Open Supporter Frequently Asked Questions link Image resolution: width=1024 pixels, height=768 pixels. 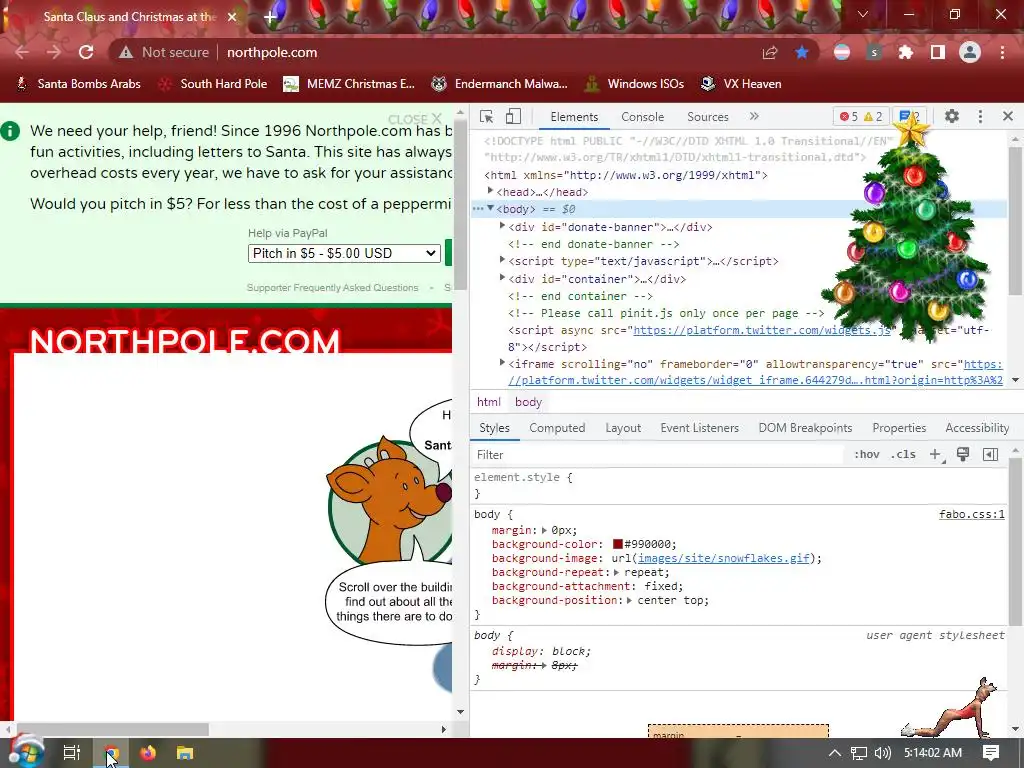click(332, 287)
